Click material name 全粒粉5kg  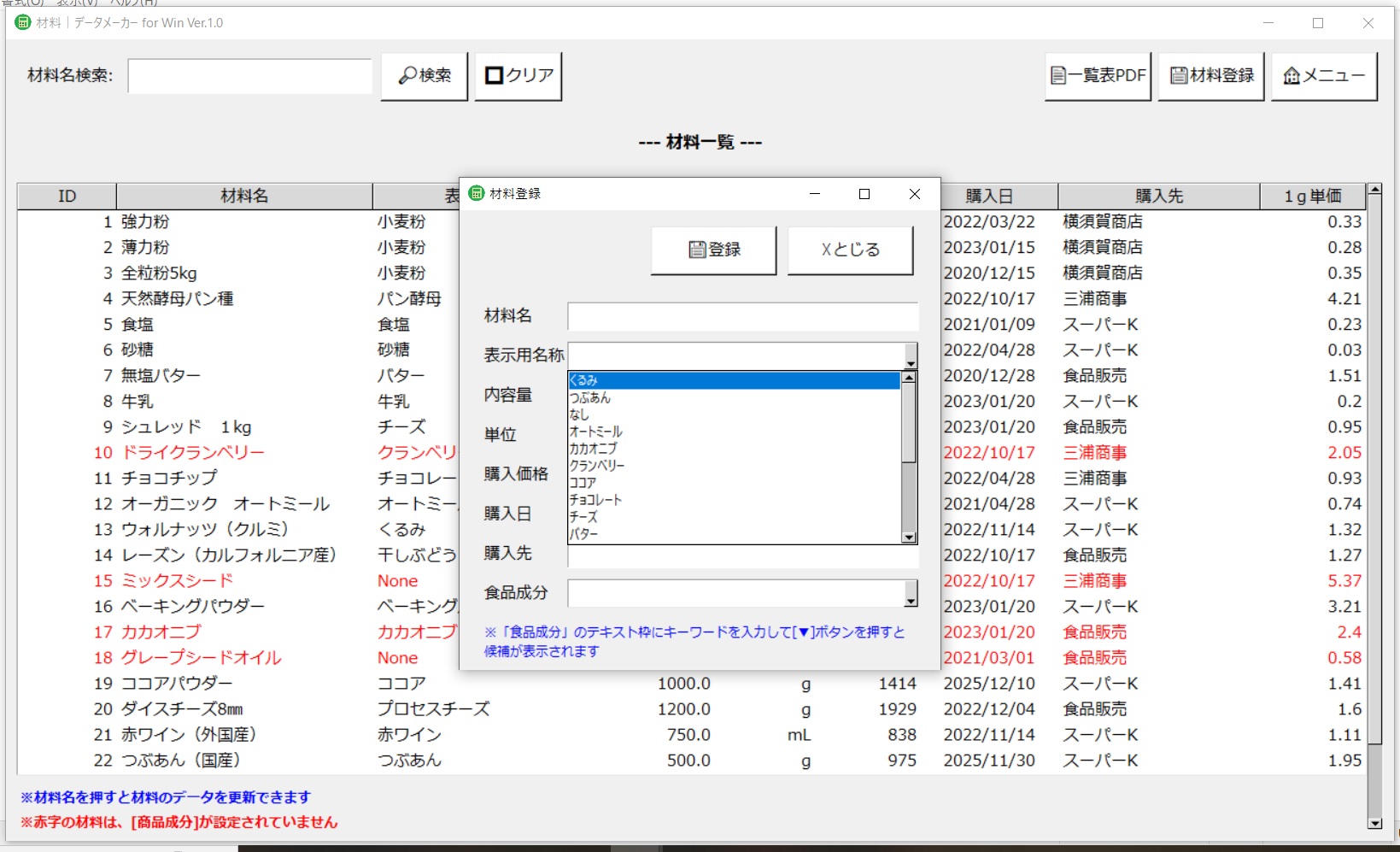coord(159,273)
